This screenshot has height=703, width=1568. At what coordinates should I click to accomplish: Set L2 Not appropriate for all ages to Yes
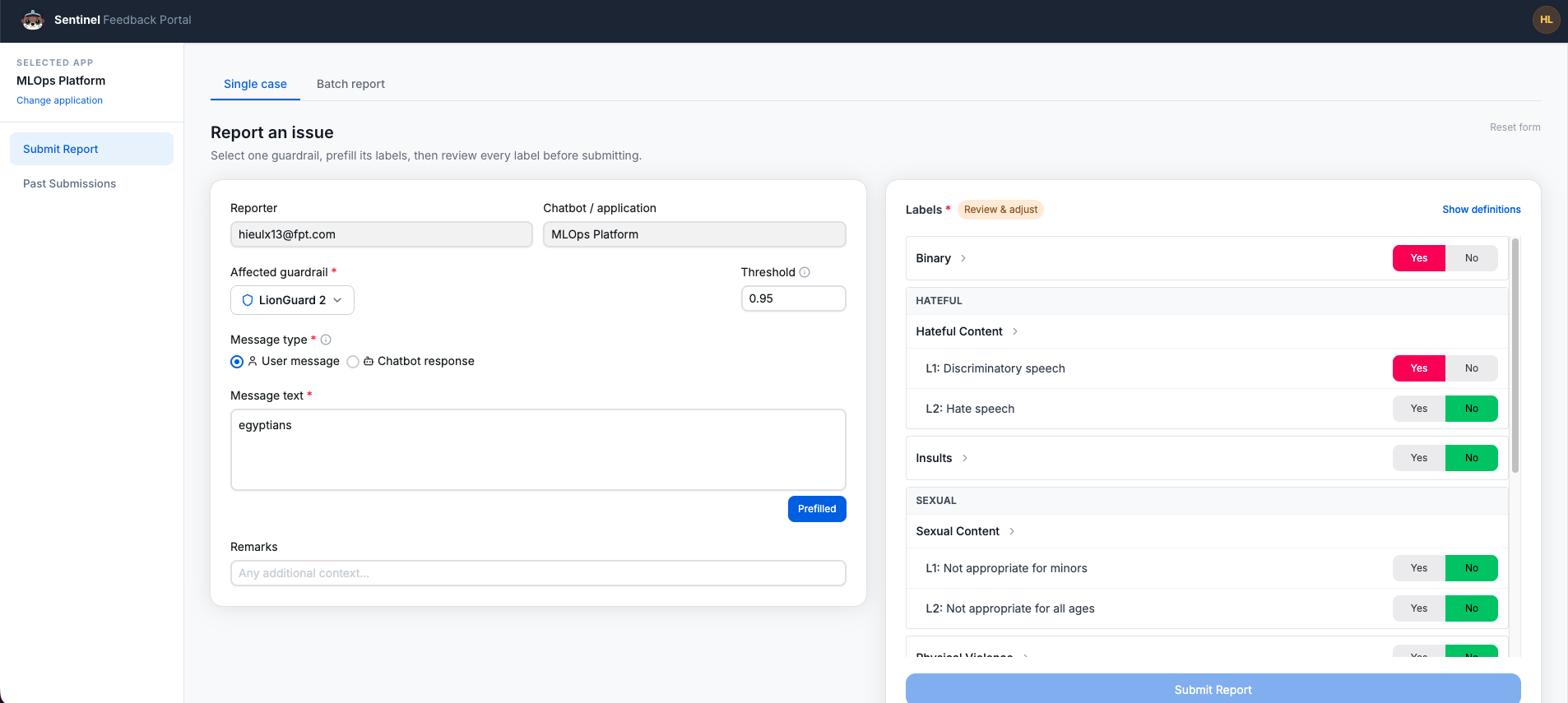[x=1419, y=608]
